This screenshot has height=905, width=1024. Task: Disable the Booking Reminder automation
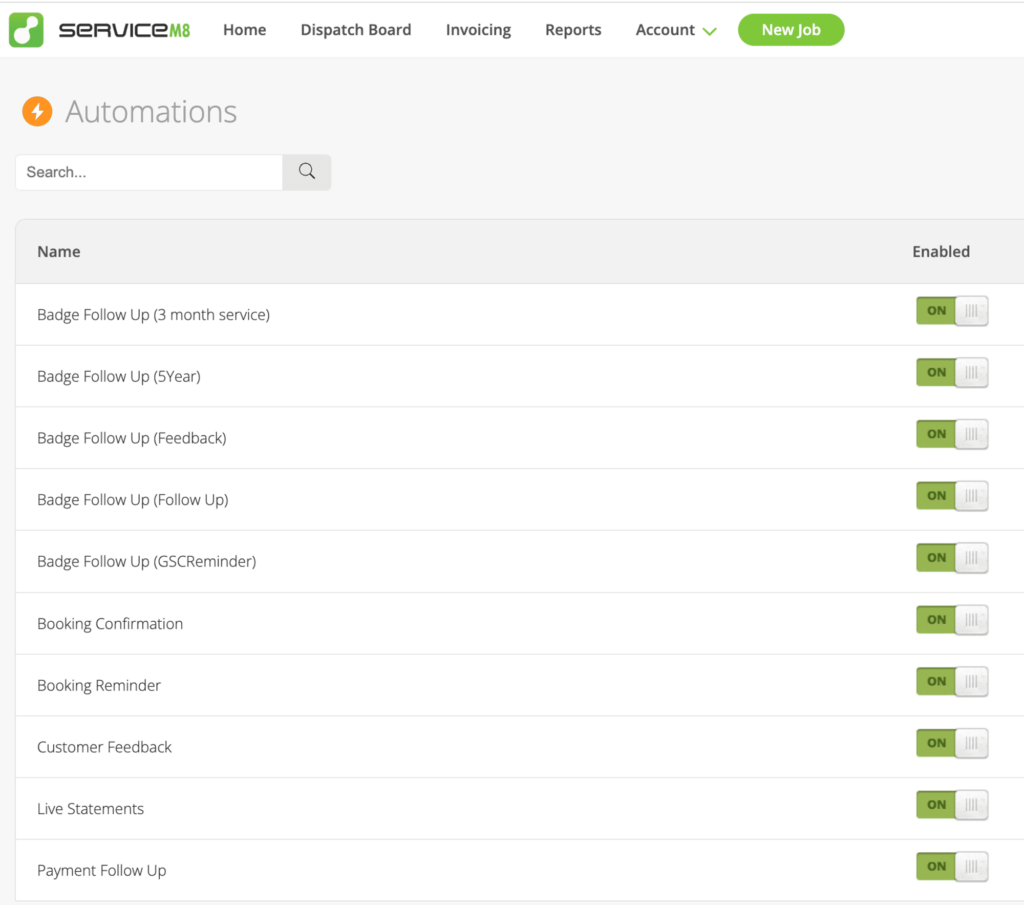[951, 681]
